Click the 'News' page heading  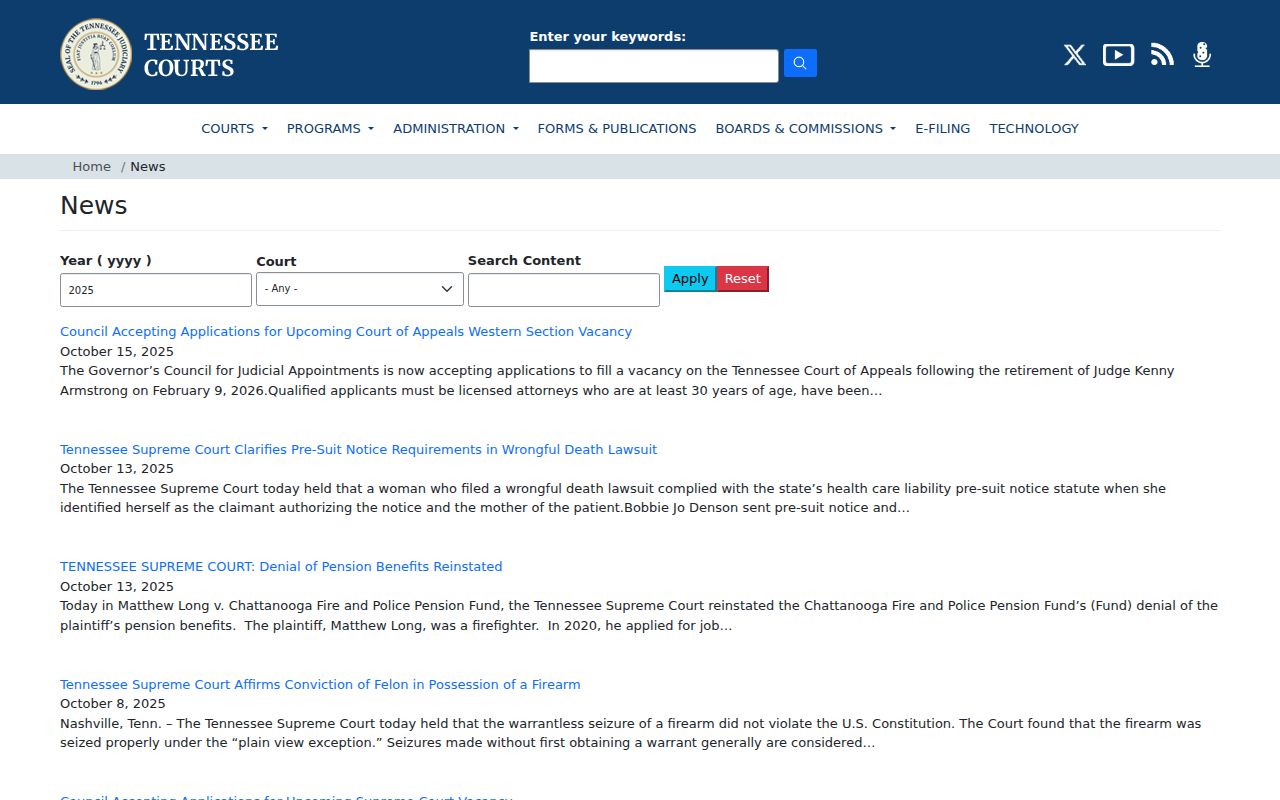coord(94,205)
